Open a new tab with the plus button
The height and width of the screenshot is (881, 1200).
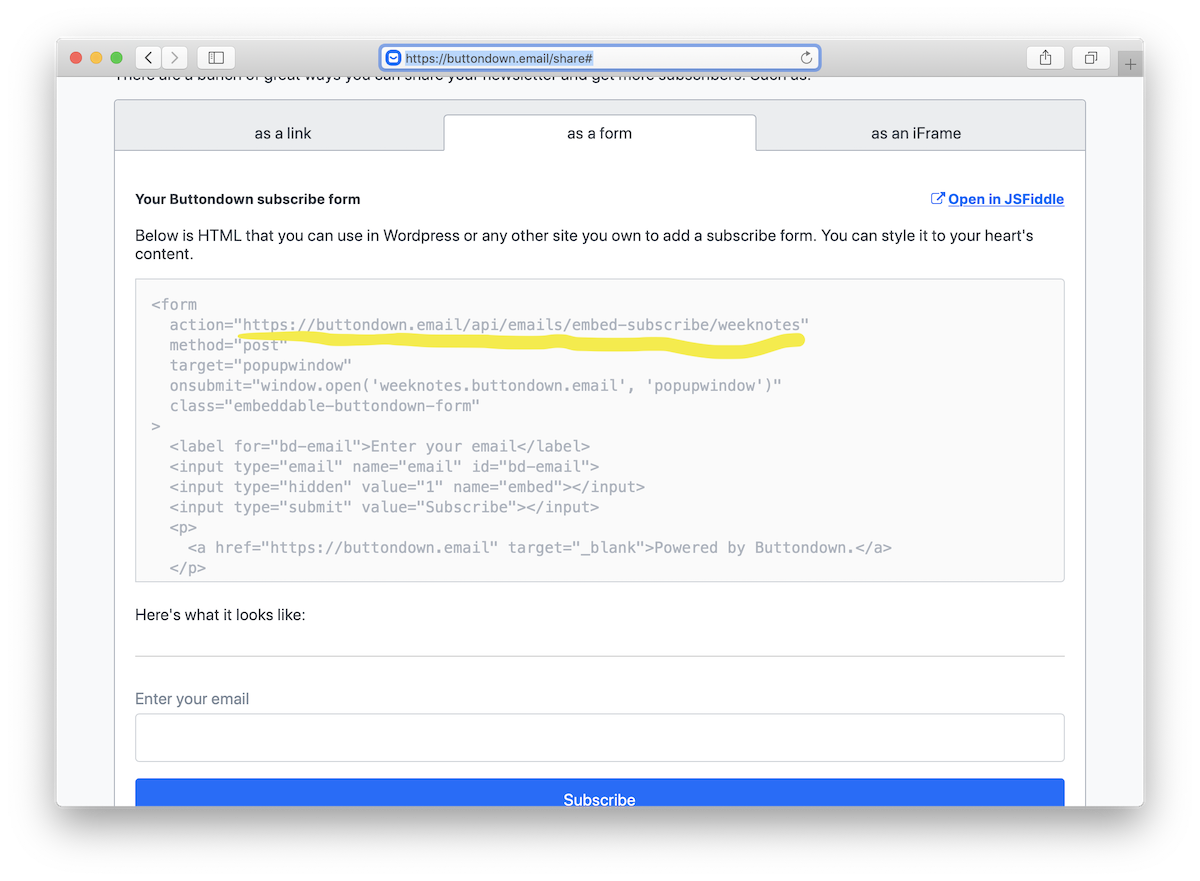point(1130,64)
